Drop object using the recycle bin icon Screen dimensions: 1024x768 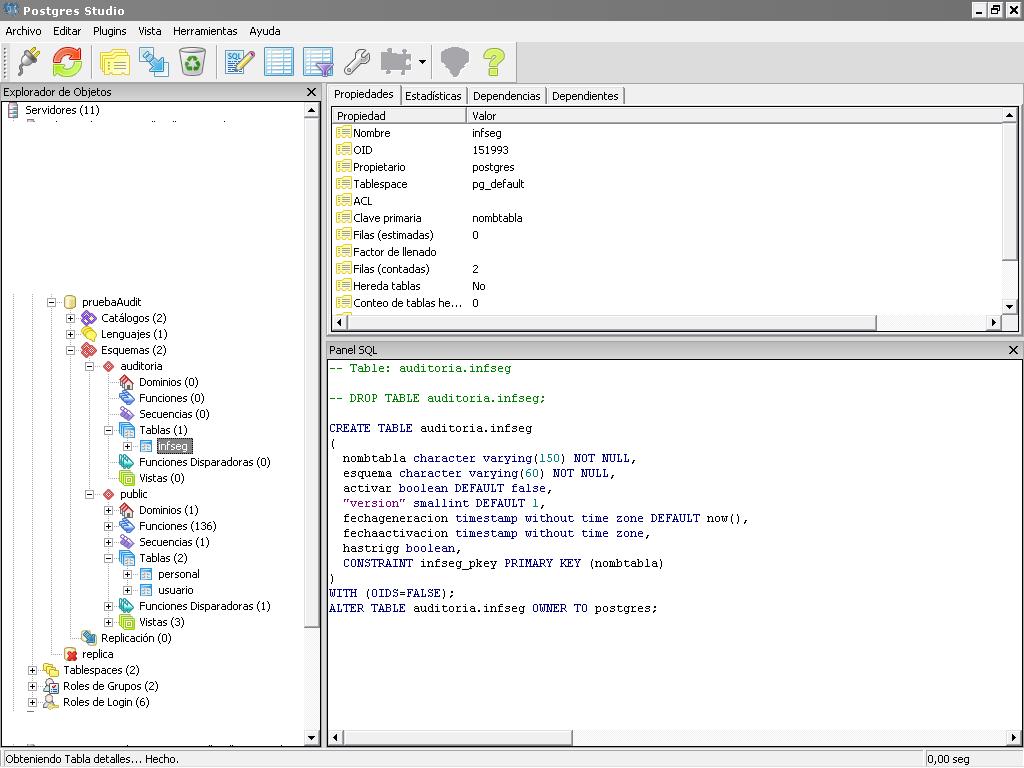pyautogui.click(x=193, y=62)
